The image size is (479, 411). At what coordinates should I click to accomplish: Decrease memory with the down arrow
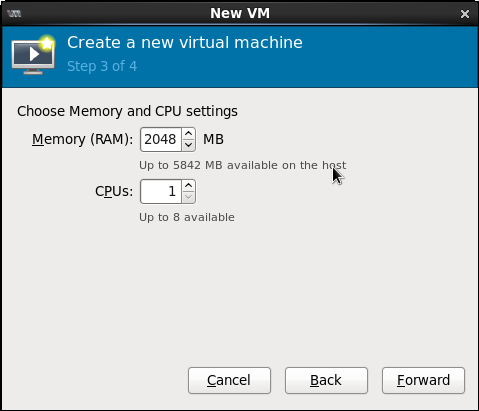(x=189, y=145)
